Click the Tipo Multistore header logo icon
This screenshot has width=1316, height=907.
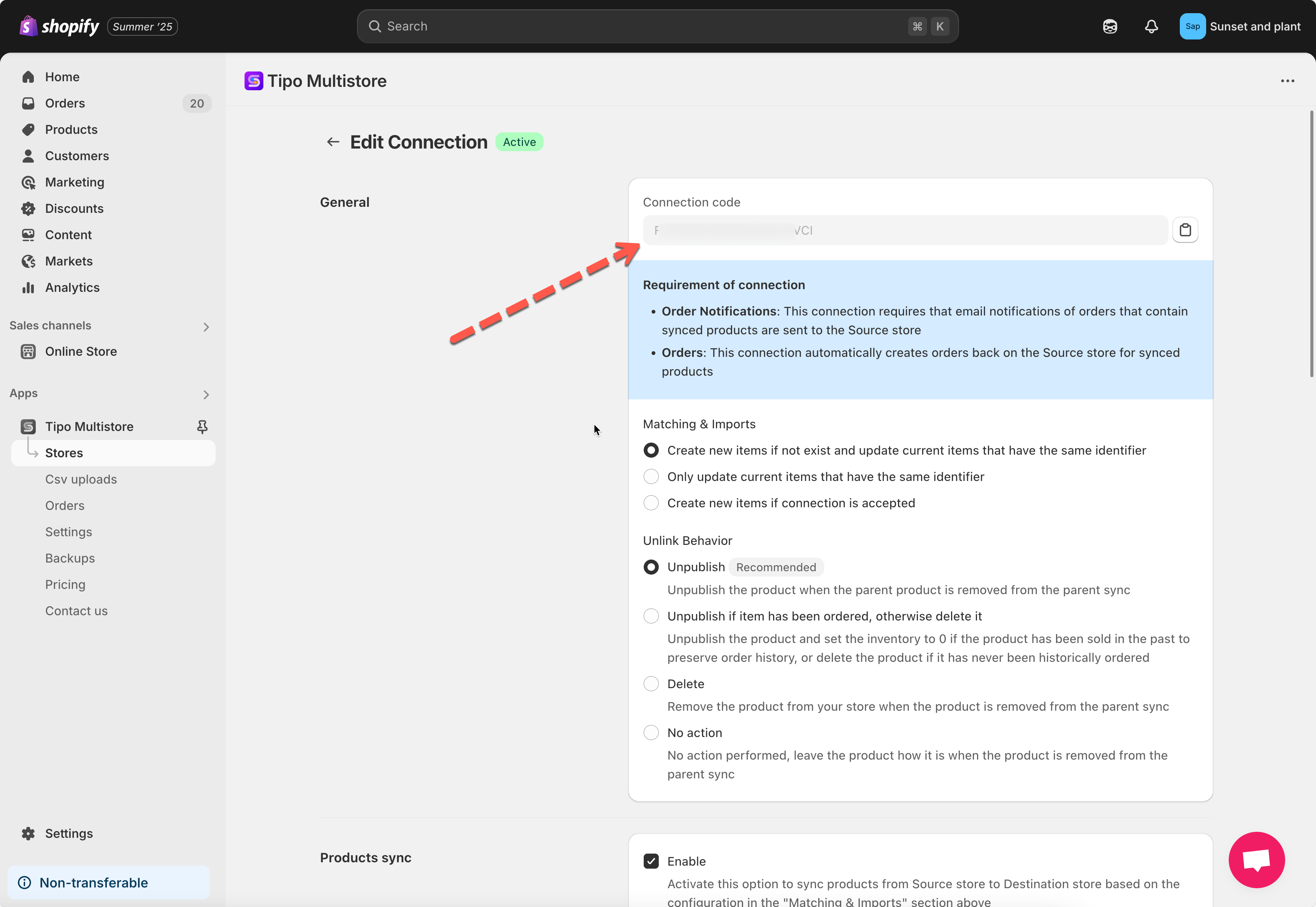click(254, 81)
